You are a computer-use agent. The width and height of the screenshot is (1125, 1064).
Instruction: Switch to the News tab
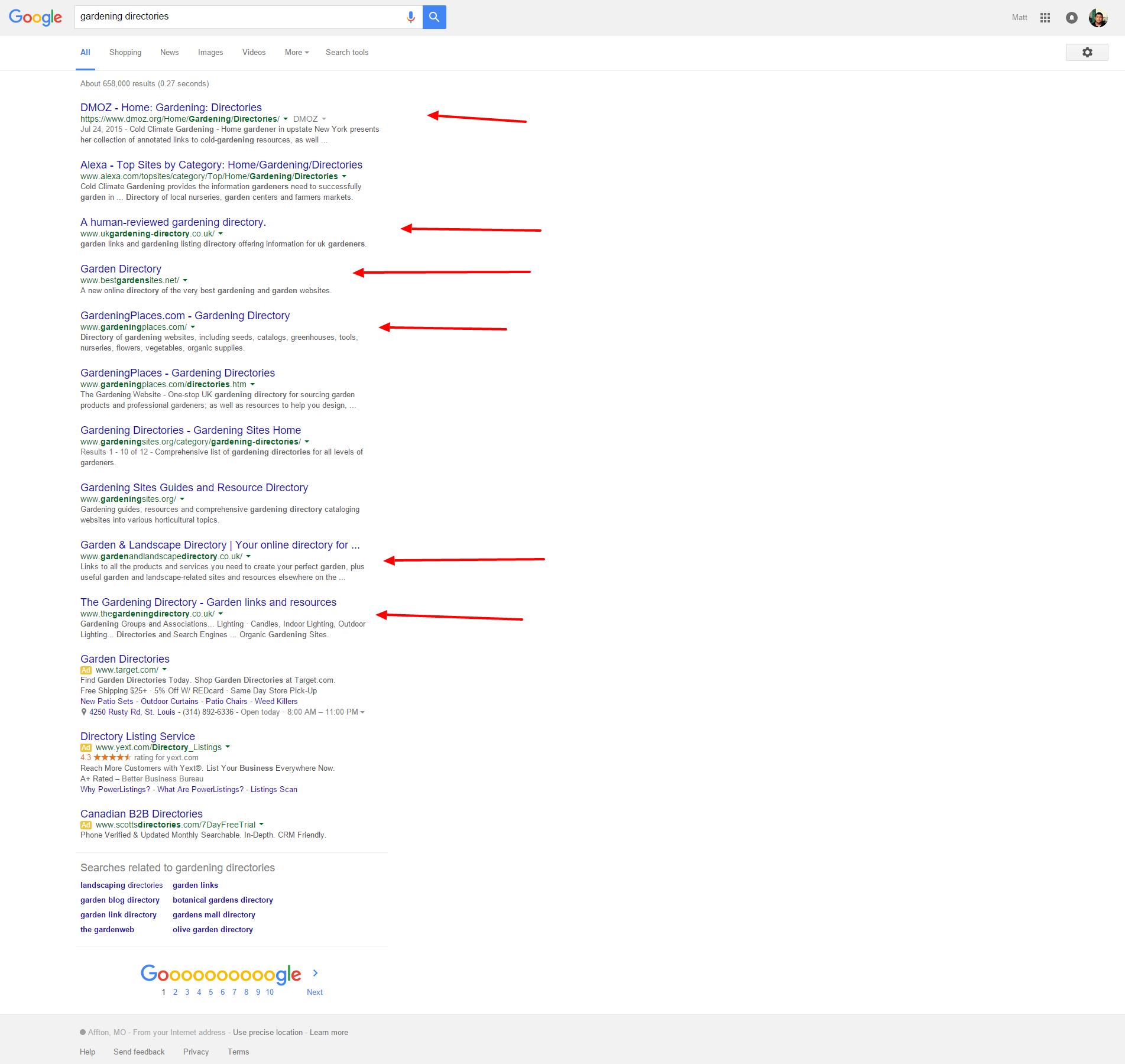pos(169,53)
